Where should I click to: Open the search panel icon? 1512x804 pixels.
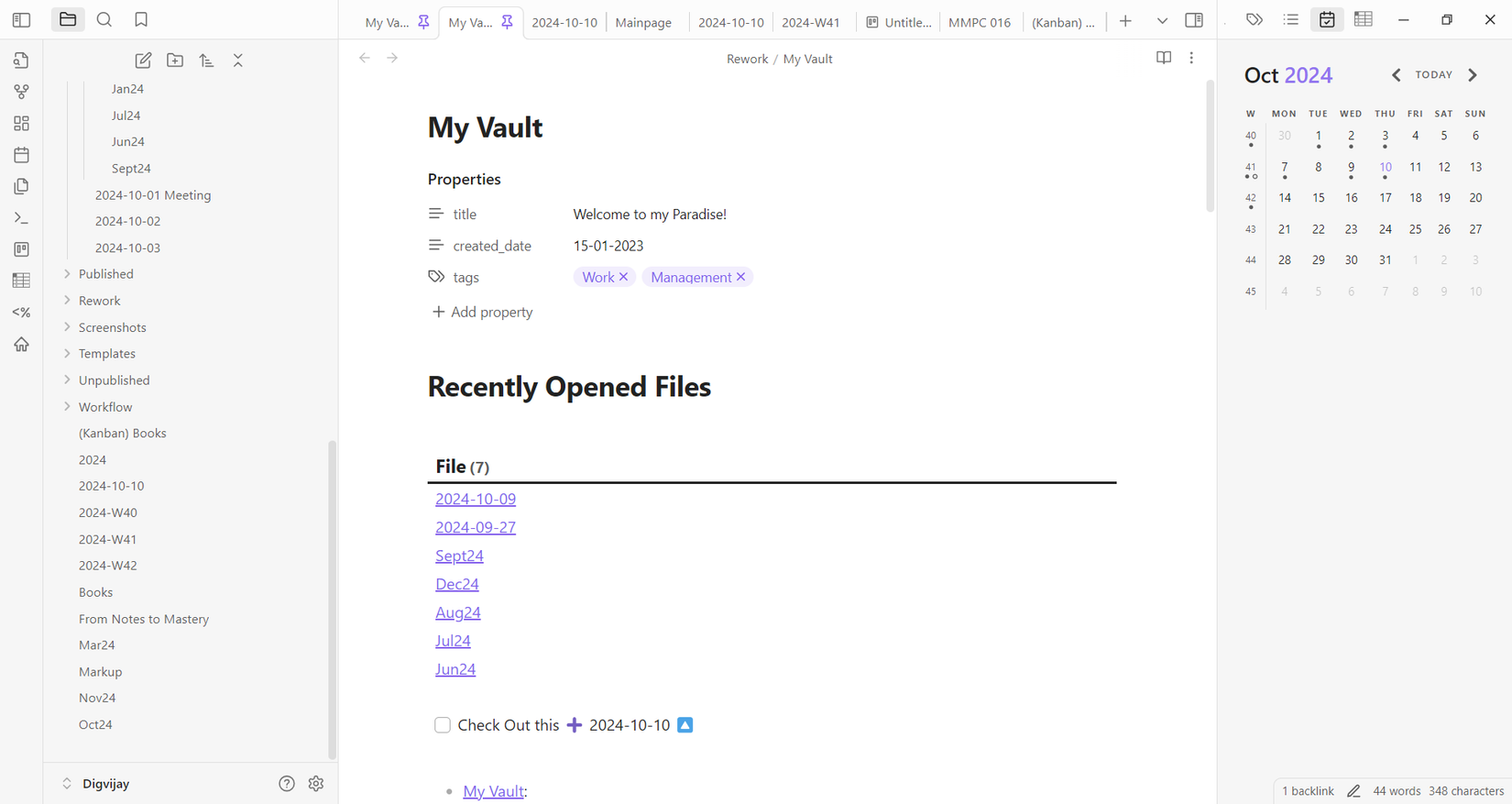point(104,19)
